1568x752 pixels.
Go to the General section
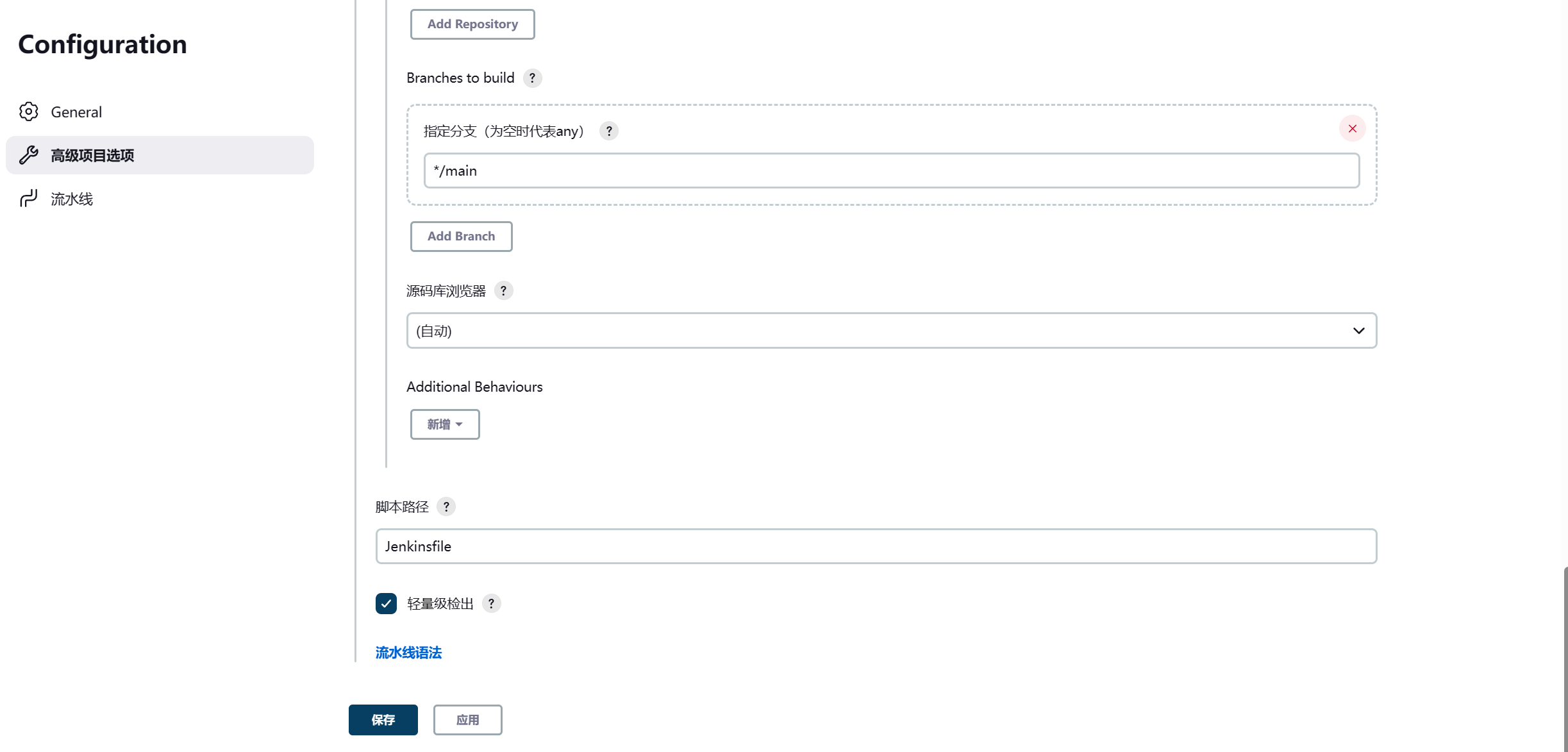pyautogui.click(x=76, y=112)
